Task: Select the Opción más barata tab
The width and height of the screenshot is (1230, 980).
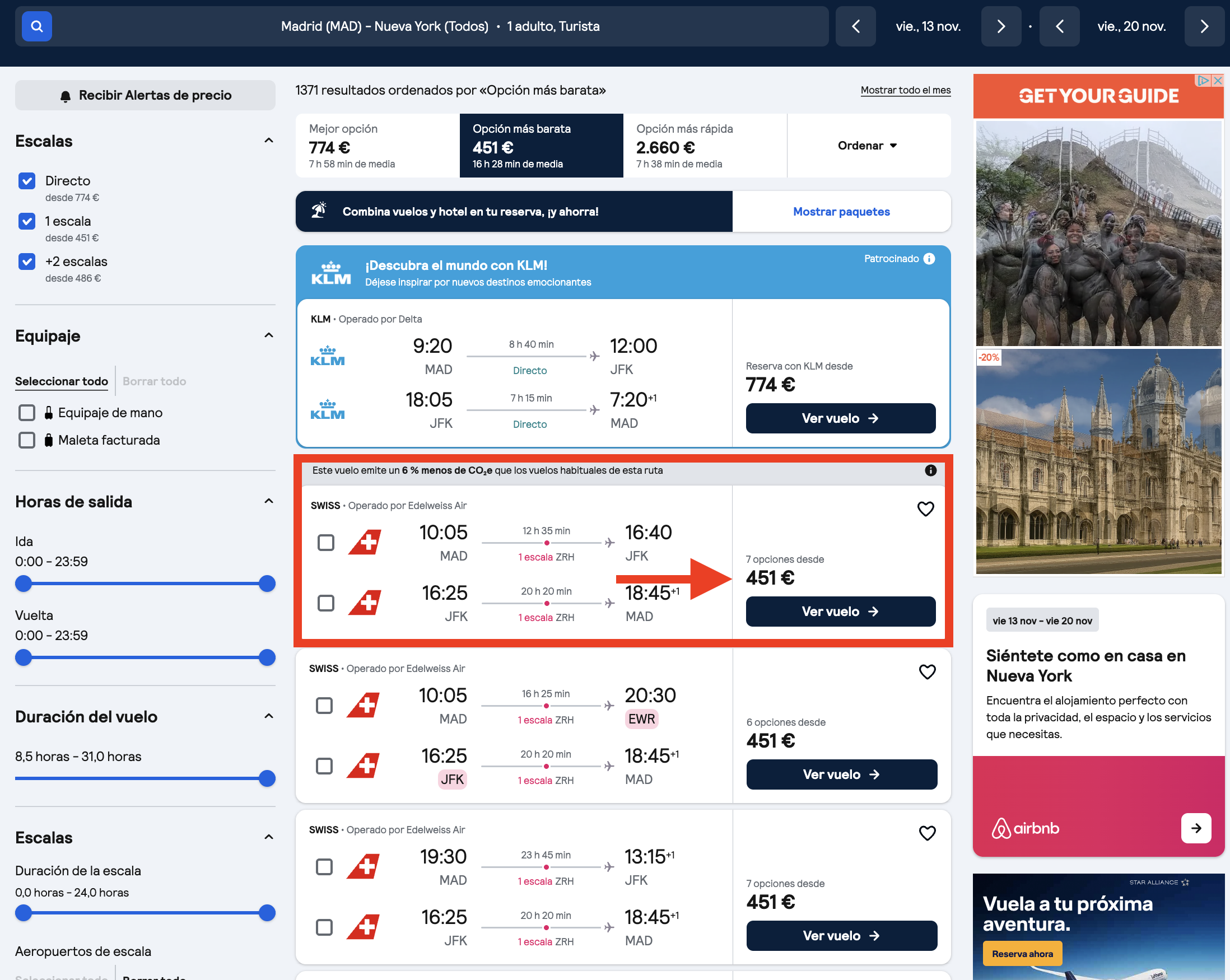Action: tap(542, 146)
